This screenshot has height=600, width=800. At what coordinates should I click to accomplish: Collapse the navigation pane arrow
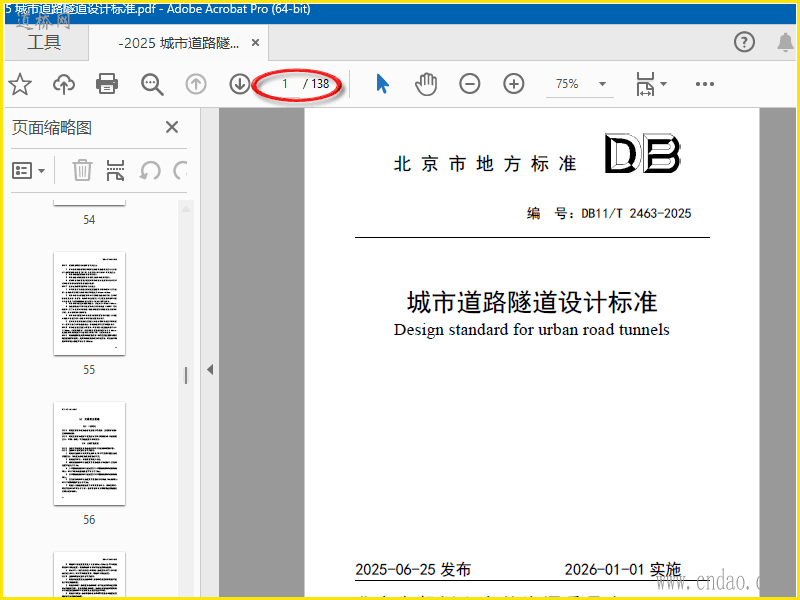tap(210, 369)
